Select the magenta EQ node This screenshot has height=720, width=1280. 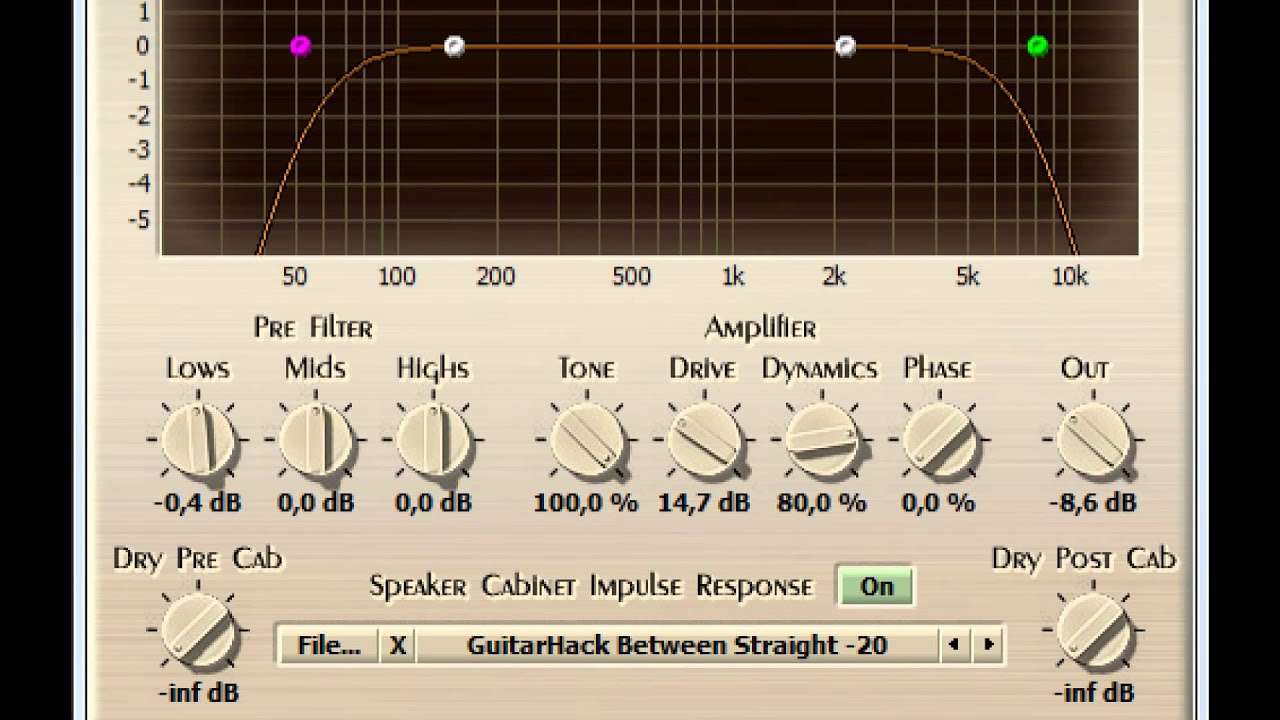click(x=300, y=45)
